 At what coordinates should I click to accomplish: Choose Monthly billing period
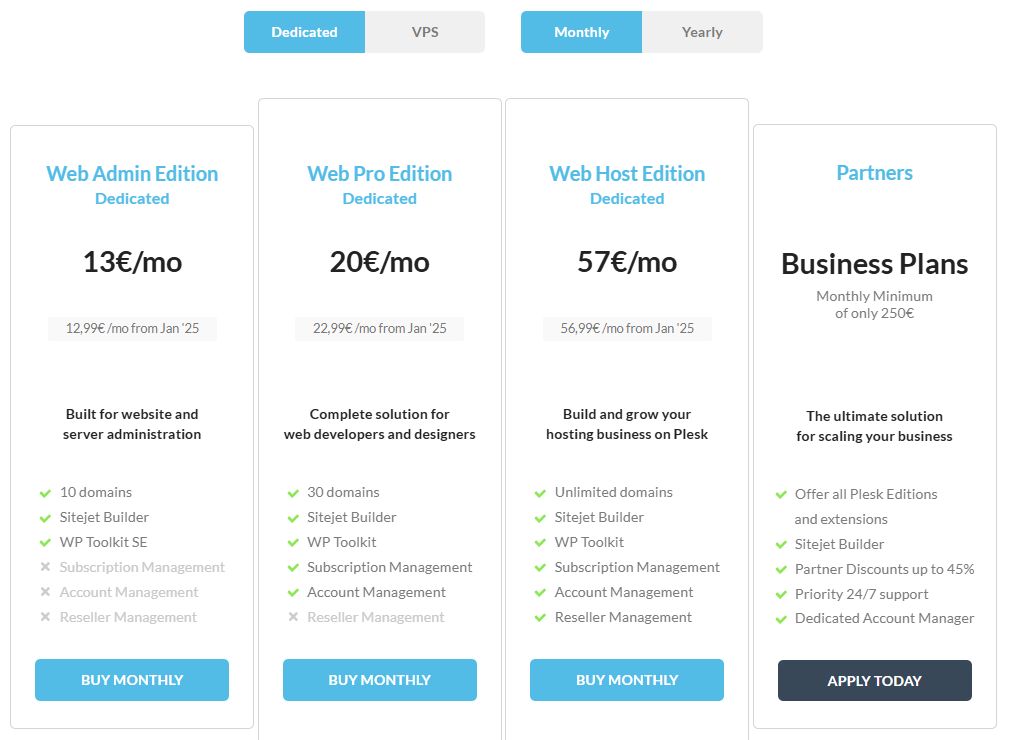581,32
